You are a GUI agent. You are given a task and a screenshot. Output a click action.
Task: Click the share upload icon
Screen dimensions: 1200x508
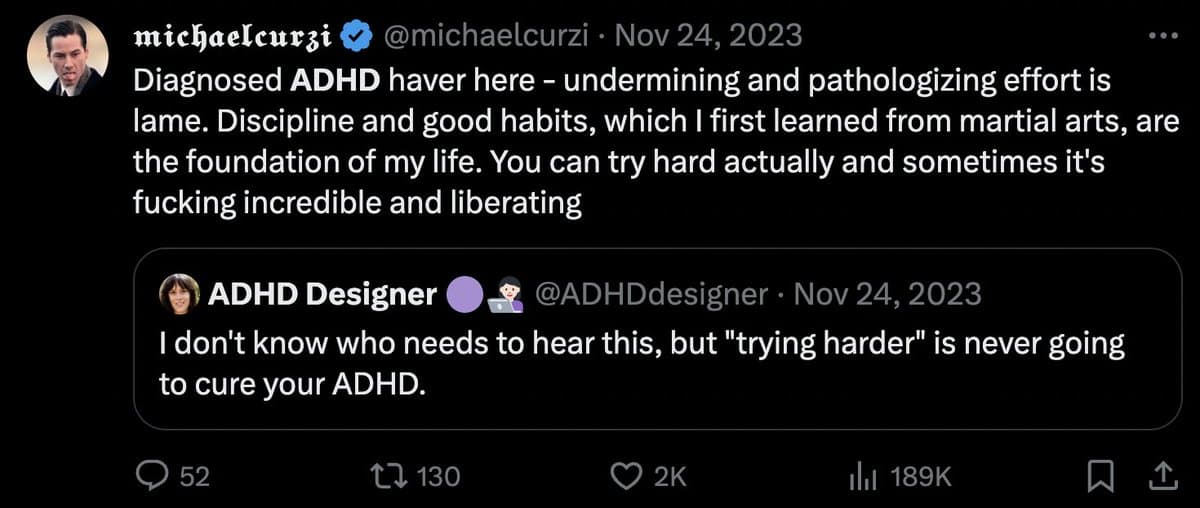[x=1165, y=478]
